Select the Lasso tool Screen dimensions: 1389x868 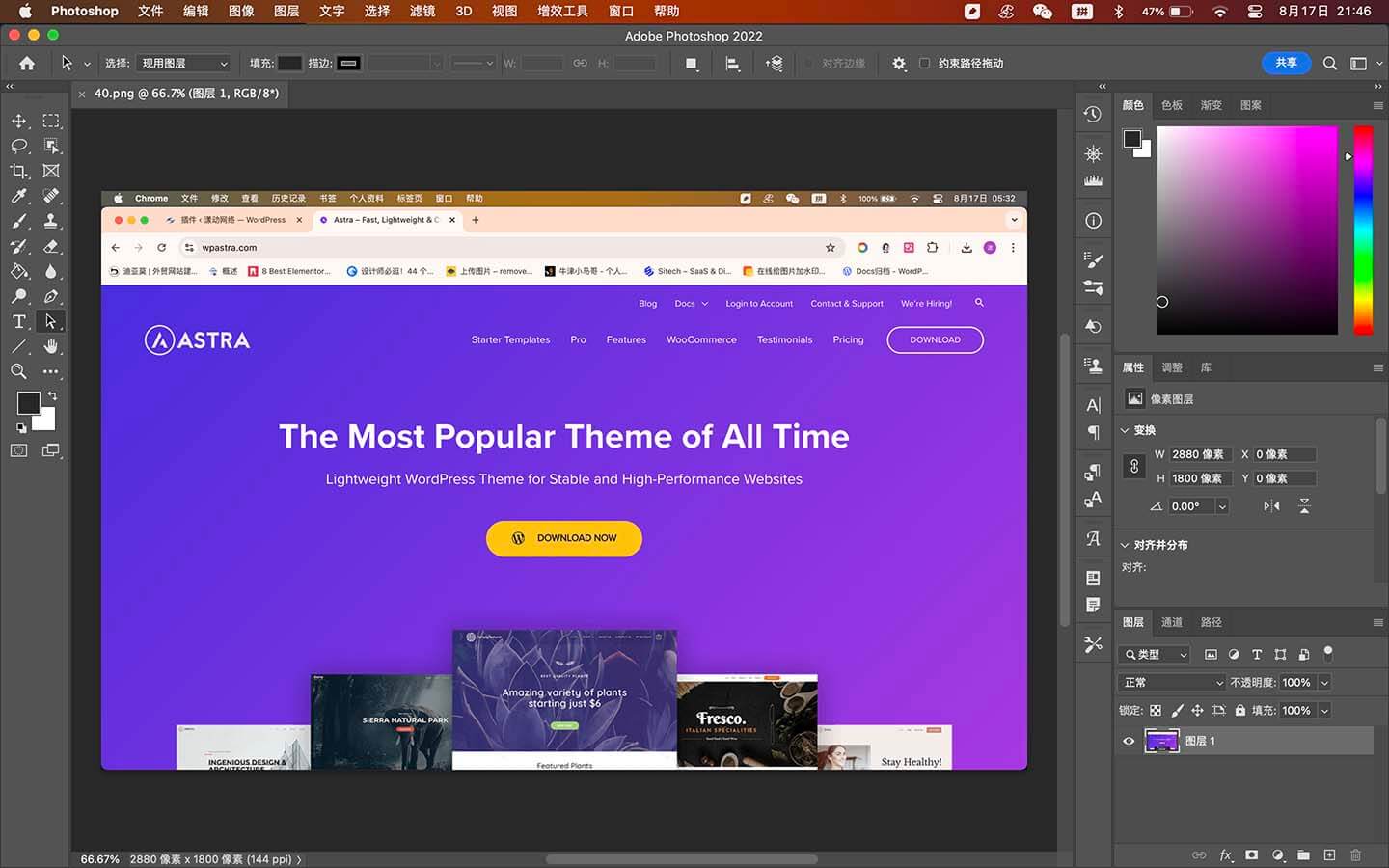point(19,146)
